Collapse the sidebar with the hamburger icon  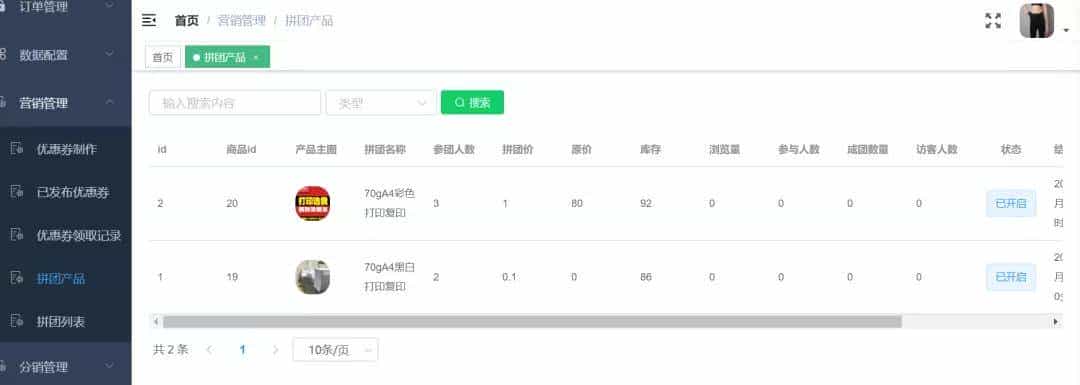pos(149,20)
